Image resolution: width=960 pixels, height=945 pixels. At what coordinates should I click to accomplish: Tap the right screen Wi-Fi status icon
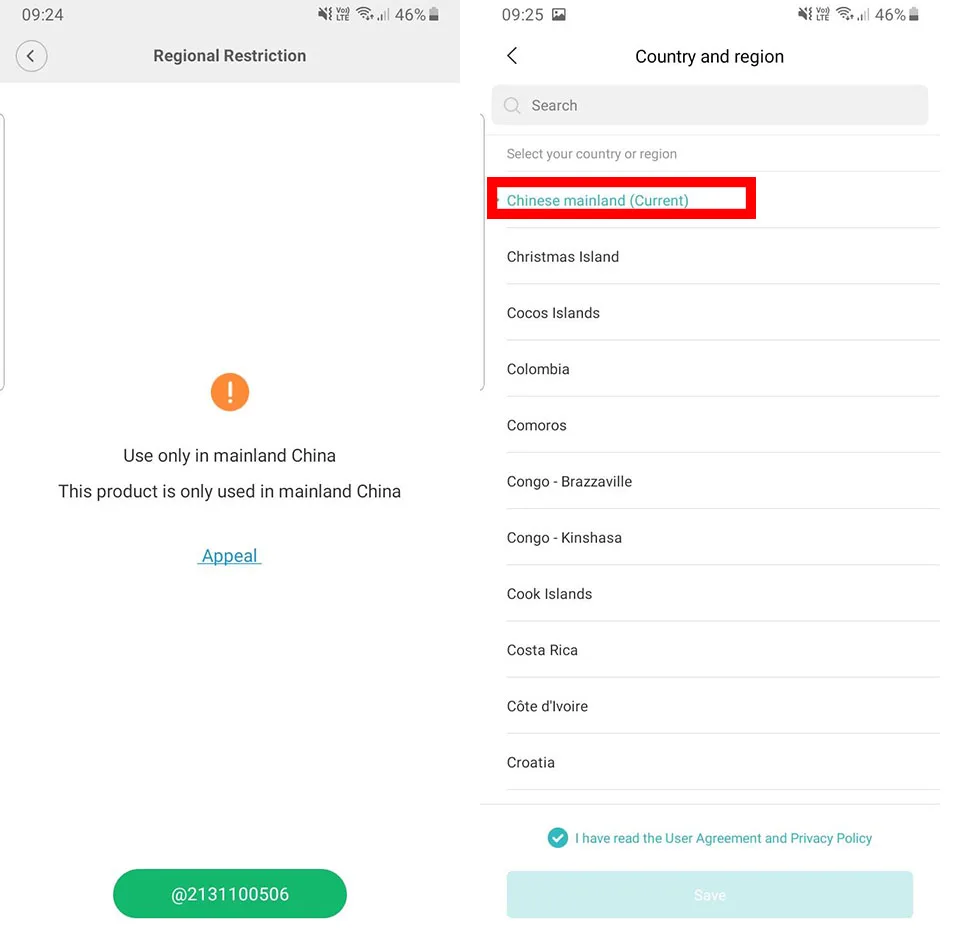(x=845, y=14)
